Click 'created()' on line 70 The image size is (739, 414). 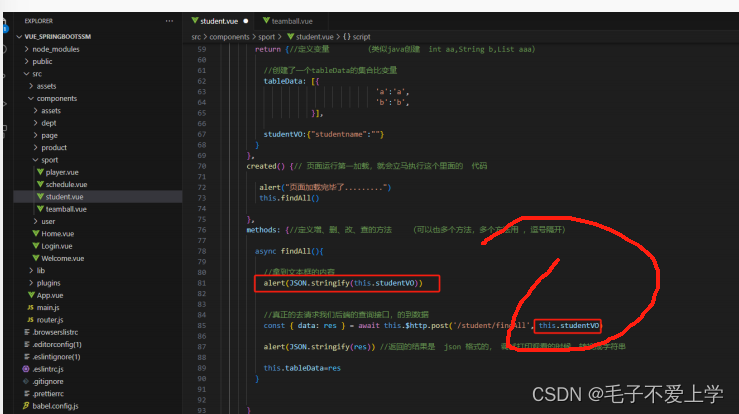(x=266, y=166)
